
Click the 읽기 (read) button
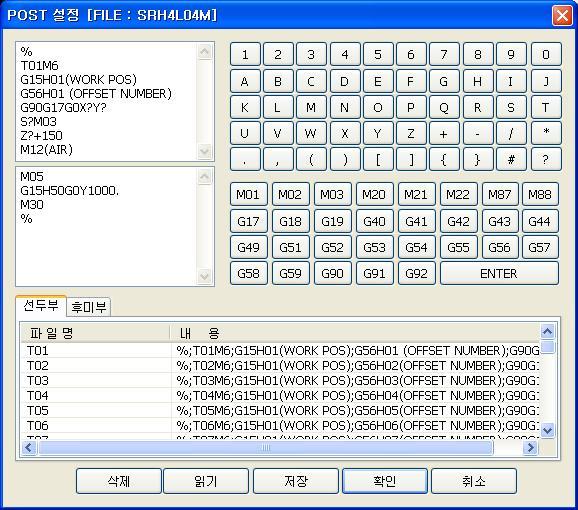[x=206, y=481]
